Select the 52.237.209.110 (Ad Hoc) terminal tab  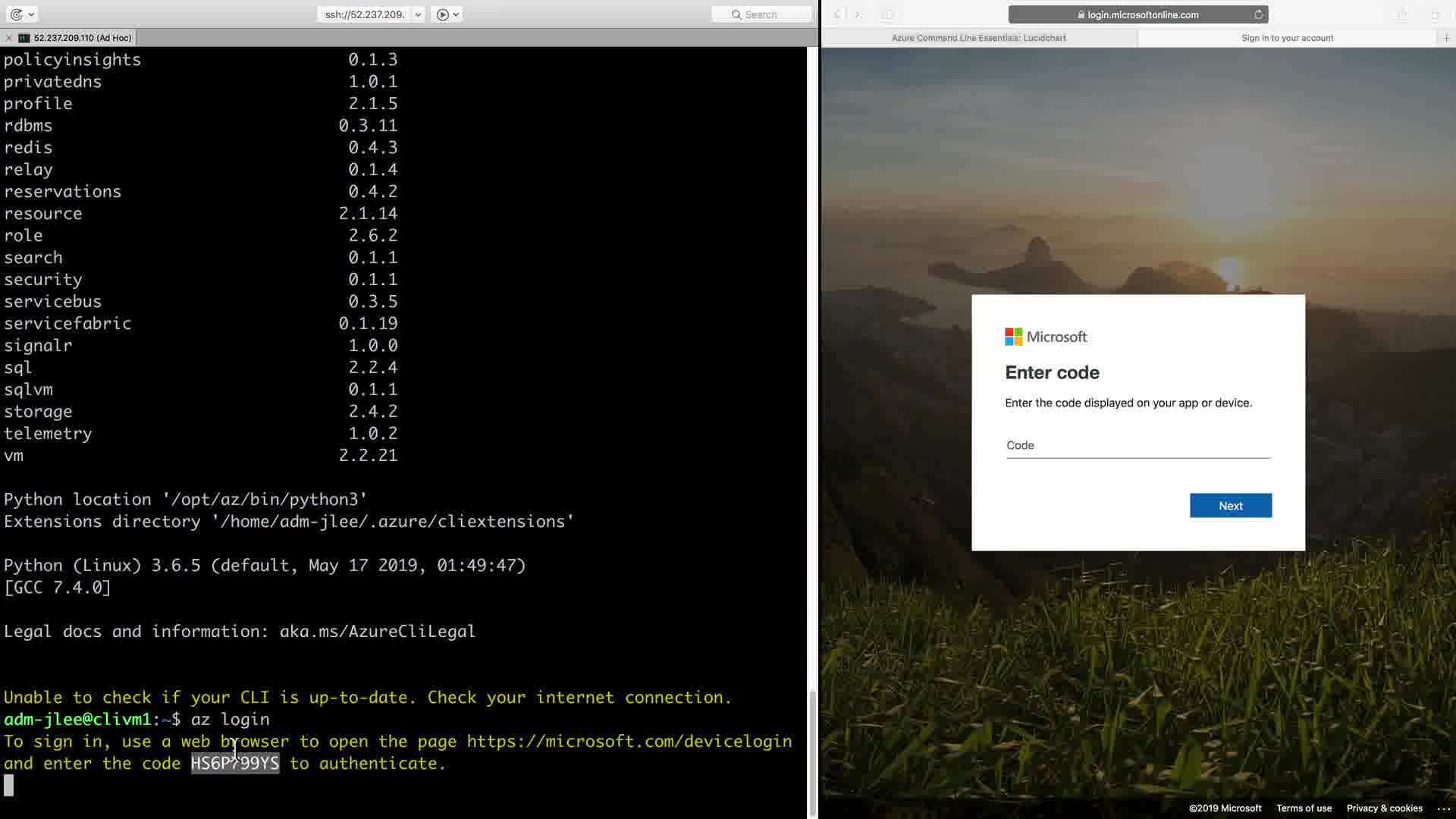click(82, 38)
